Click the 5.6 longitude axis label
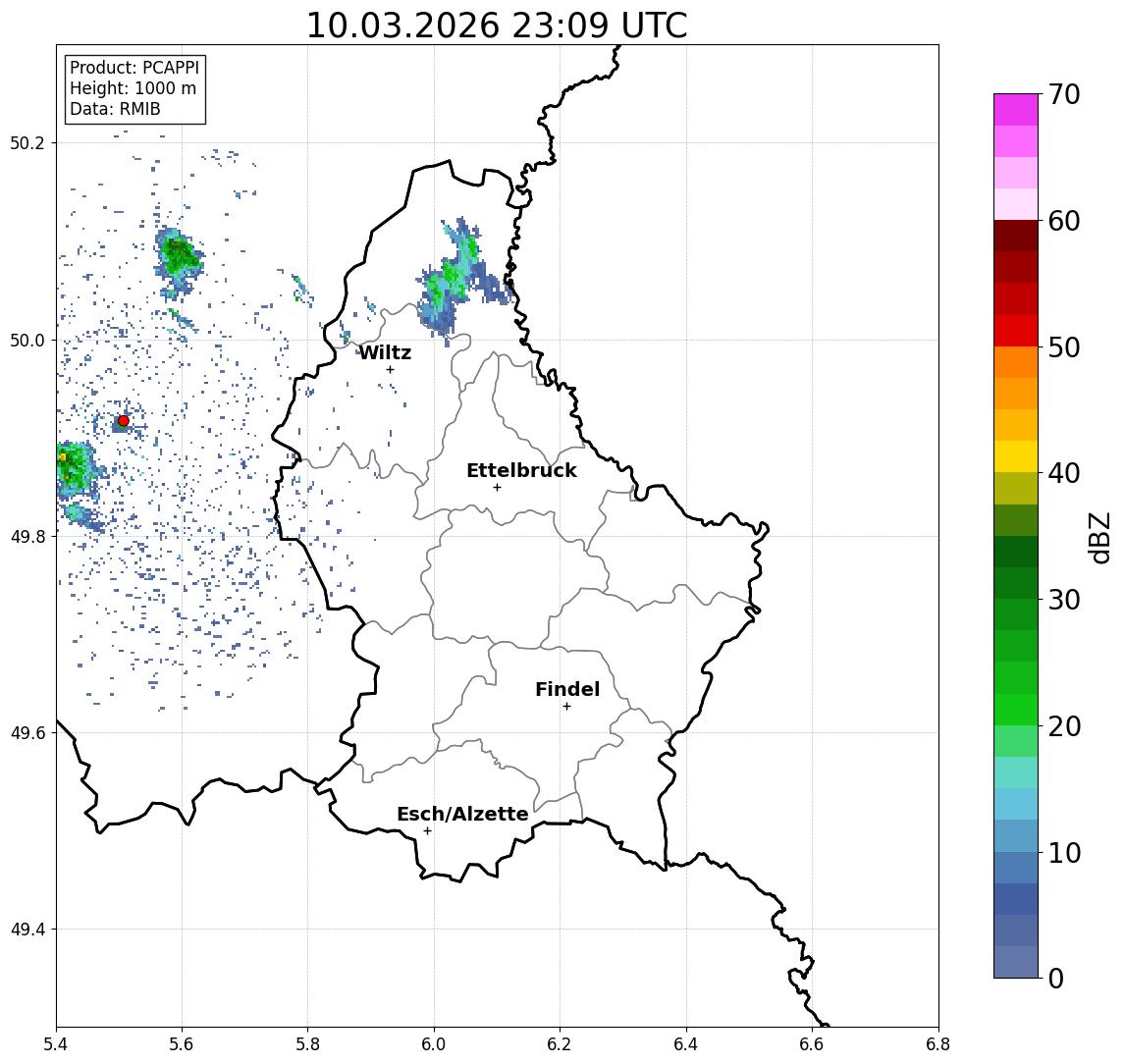The height and width of the screenshot is (1064, 1124). pyautogui.click(x=182, y=1044)
